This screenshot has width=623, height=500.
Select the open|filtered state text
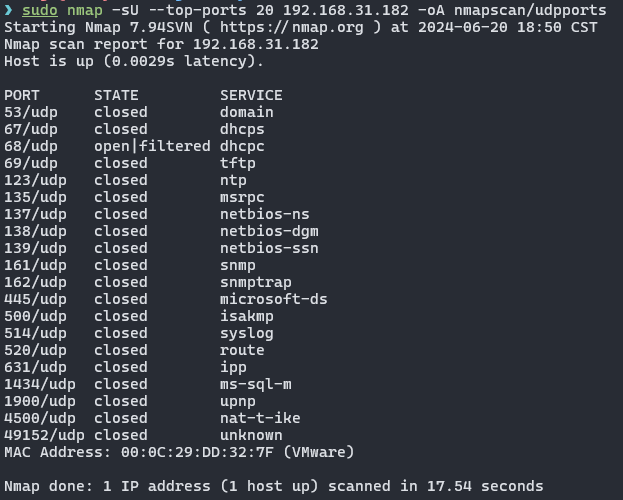click(x=152, y=146)
